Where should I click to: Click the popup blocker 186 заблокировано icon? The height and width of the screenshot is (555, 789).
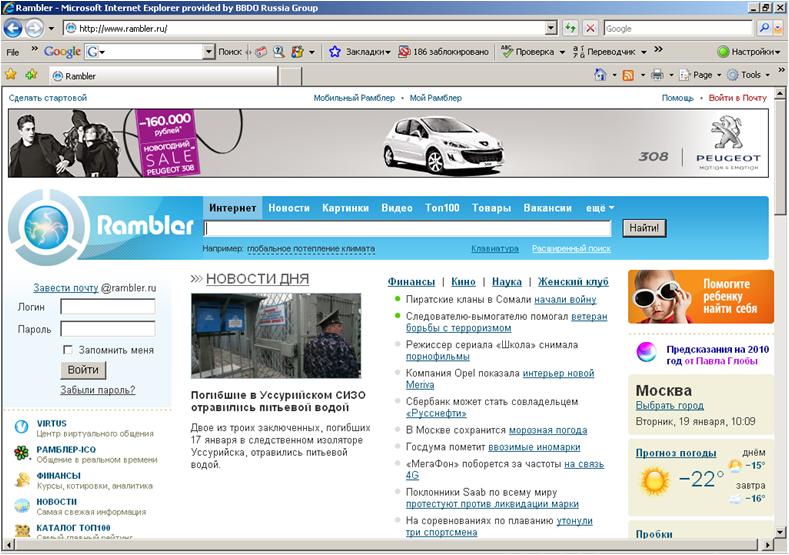pos(404,51)
